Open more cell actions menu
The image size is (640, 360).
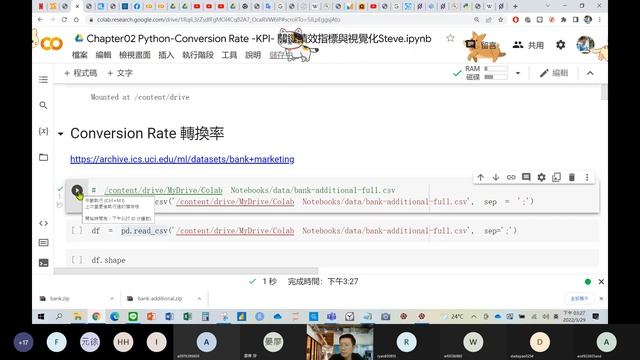coord(587,177)
